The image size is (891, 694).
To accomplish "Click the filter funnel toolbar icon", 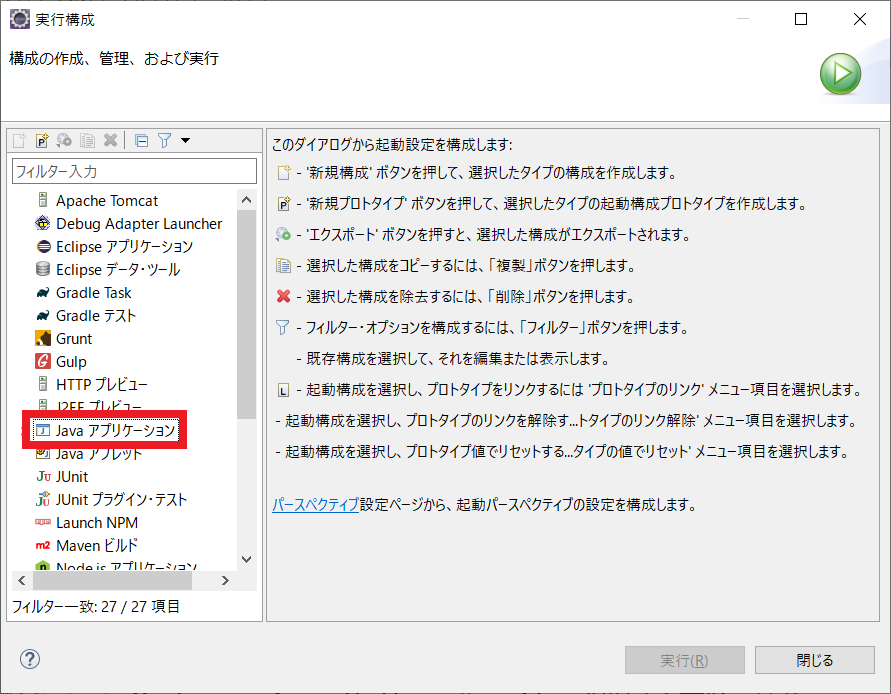I will click(x=164, y=140).
